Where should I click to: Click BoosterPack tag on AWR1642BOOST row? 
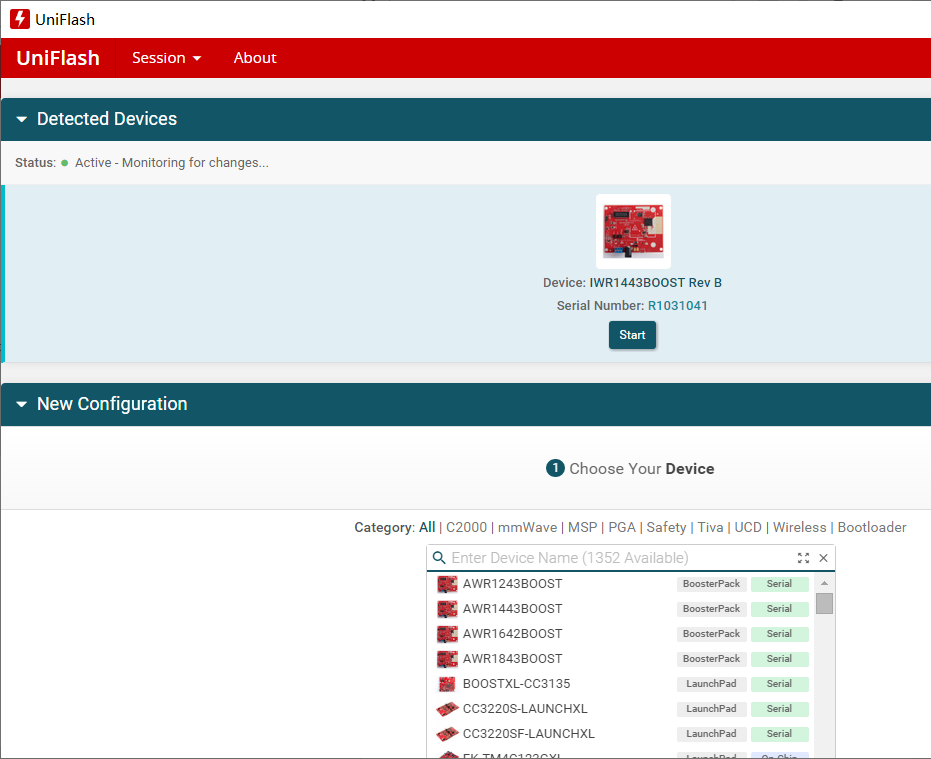point(711,634)
